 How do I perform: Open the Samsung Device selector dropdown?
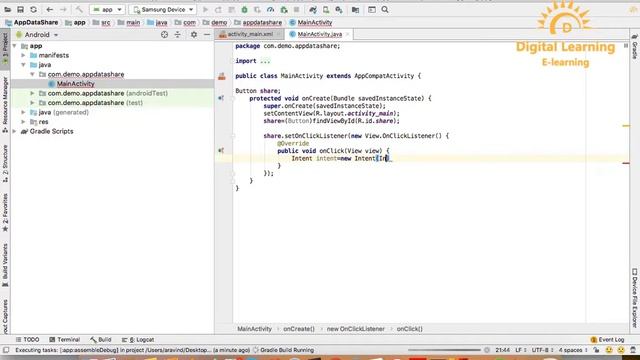[x=162, y=9]
